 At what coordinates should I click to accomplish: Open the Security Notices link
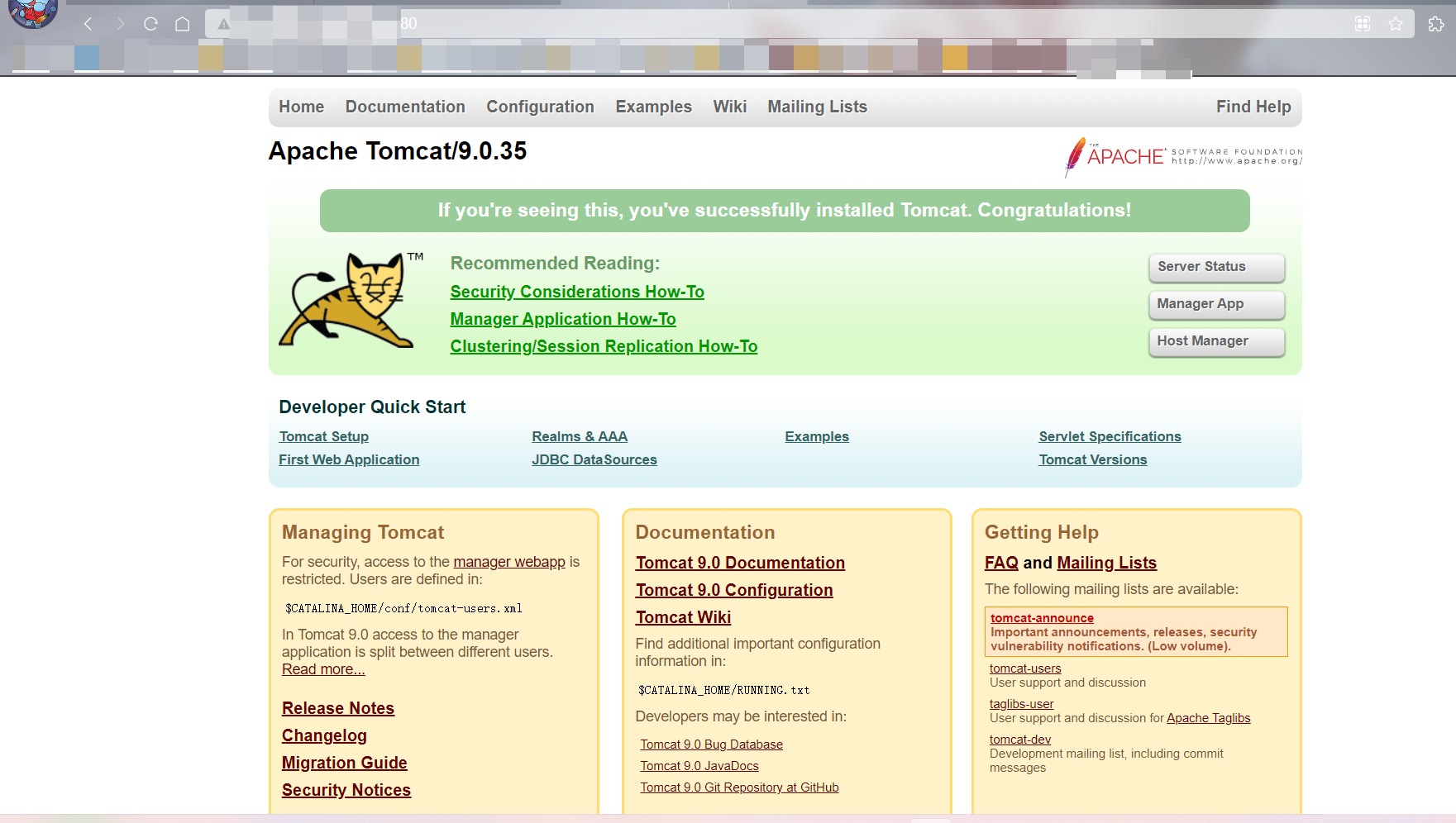click(x=346, y=790)
